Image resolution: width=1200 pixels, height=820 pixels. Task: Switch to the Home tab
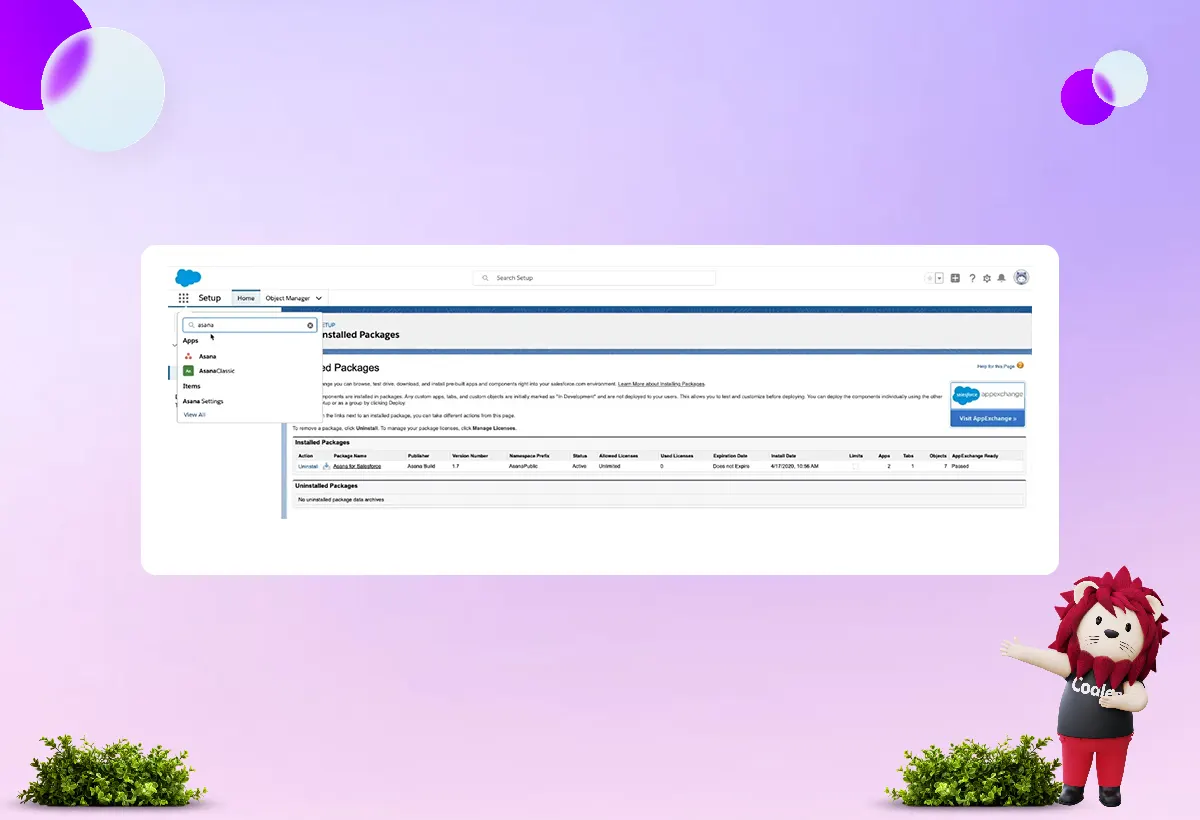(246, 298)
